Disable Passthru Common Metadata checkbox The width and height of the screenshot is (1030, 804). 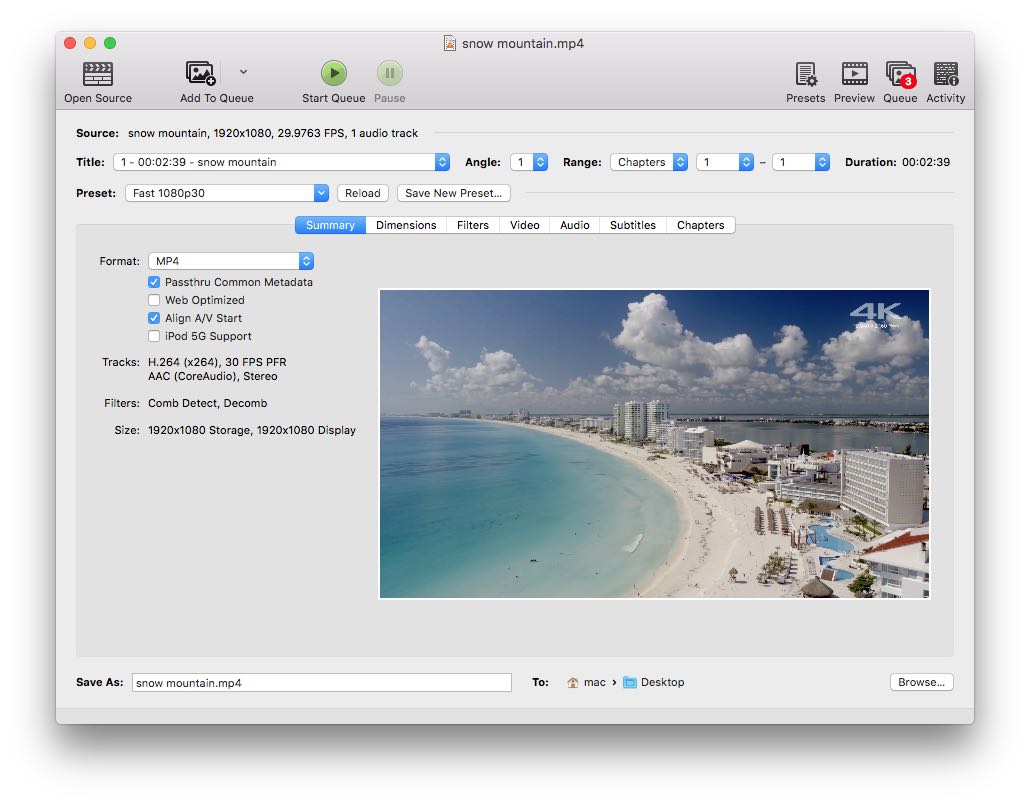click(154, 282)
